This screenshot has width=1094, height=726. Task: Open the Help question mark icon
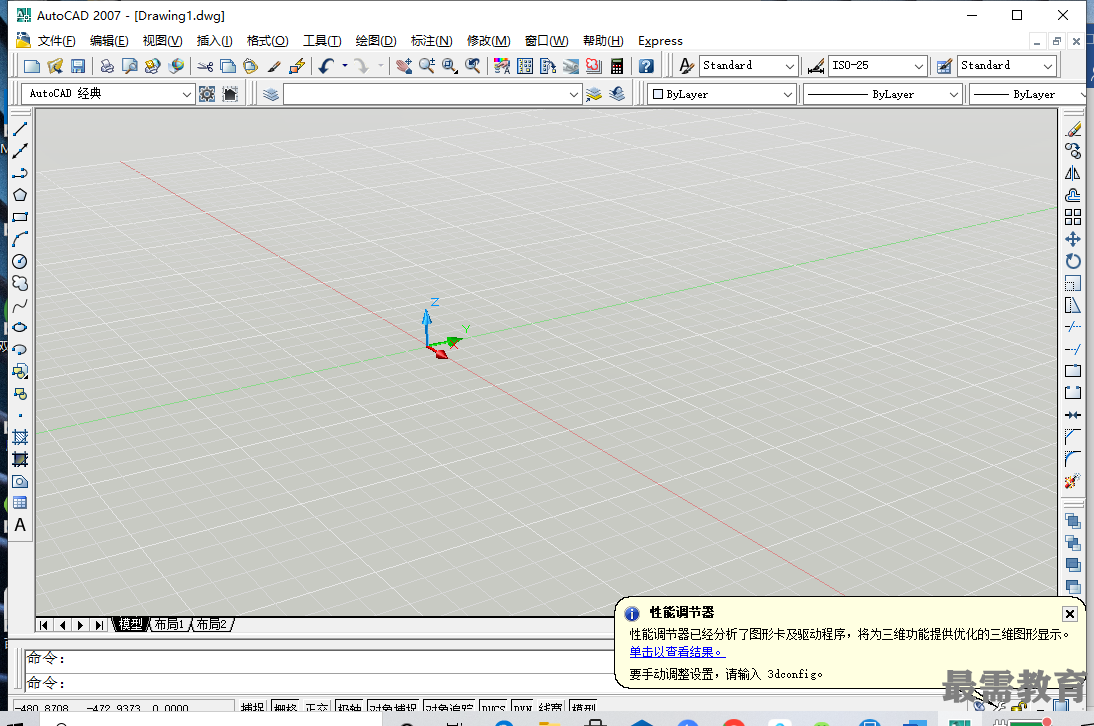coord(646,66)
